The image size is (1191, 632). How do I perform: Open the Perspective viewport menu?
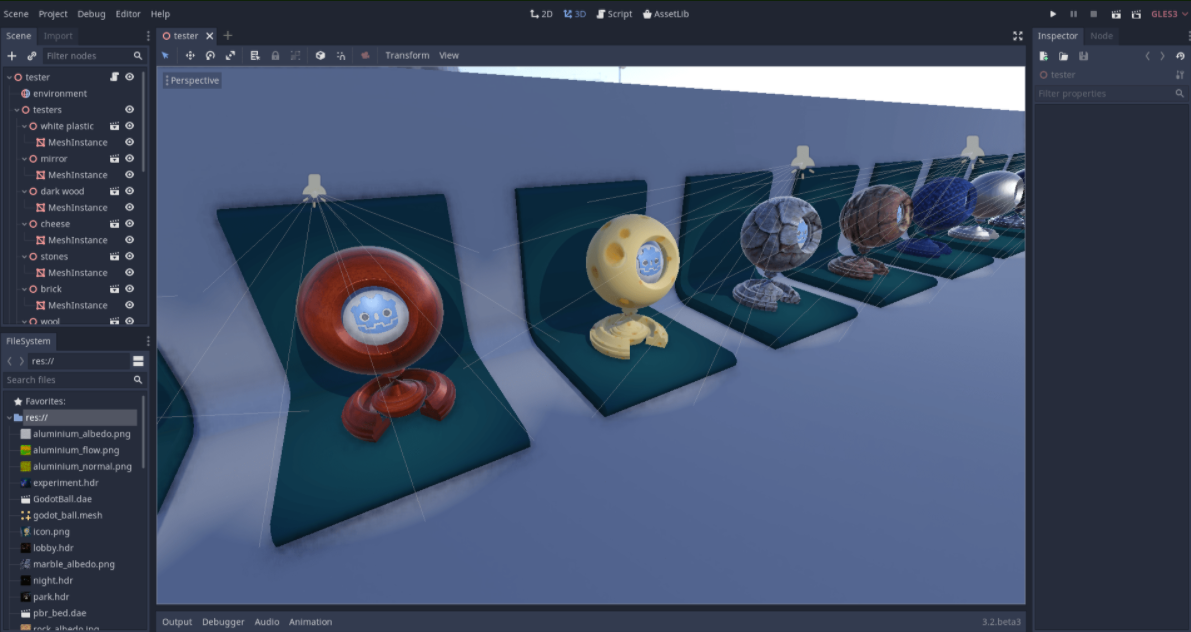(x=192, y=81)
